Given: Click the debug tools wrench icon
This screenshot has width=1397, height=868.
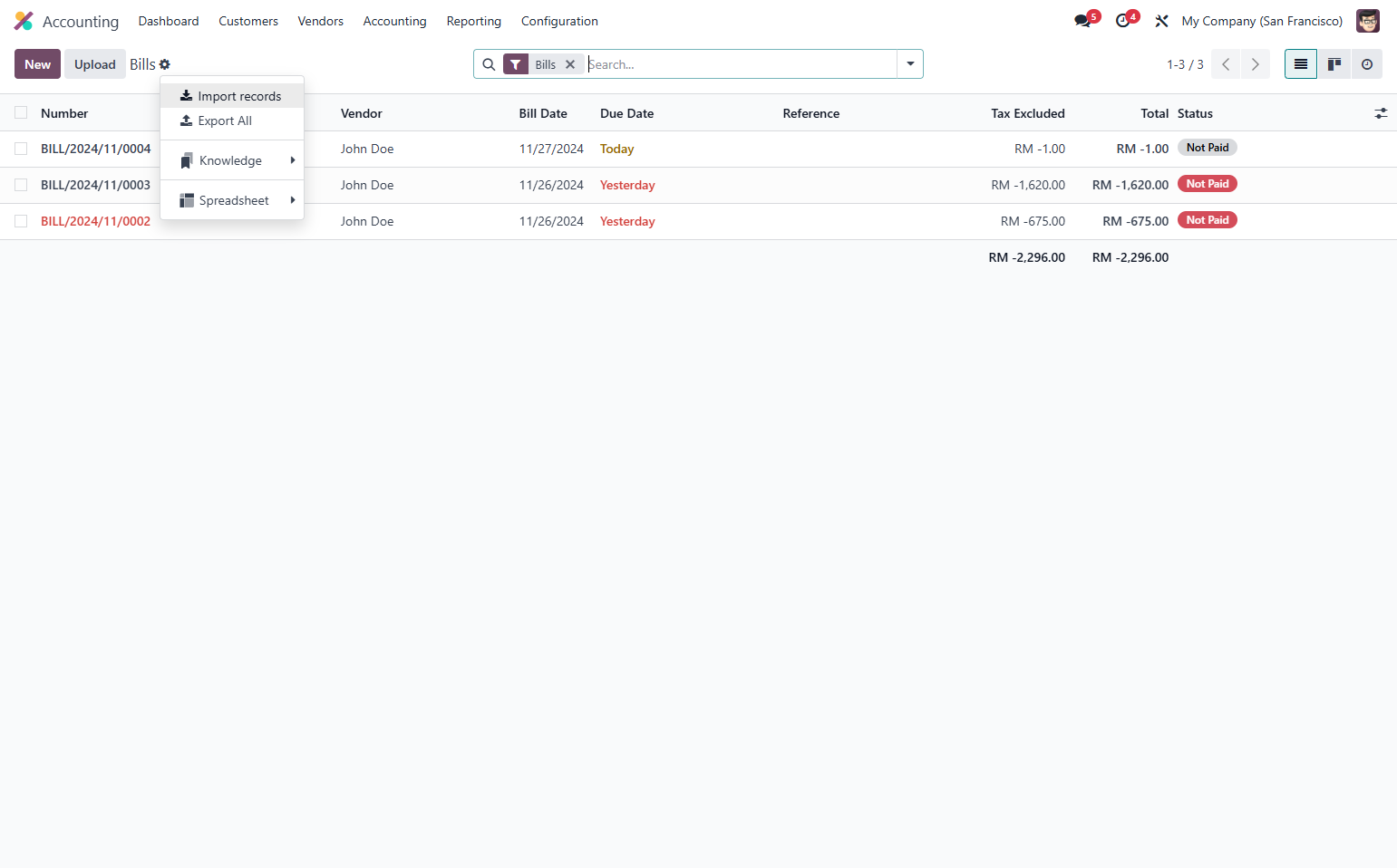Looking at the screenshot, I should pos(1161,21).
